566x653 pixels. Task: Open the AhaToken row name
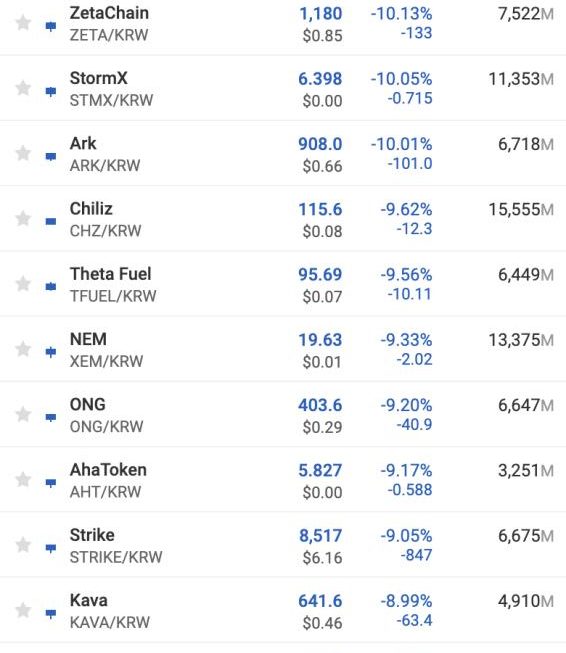[x=108, y=470]
